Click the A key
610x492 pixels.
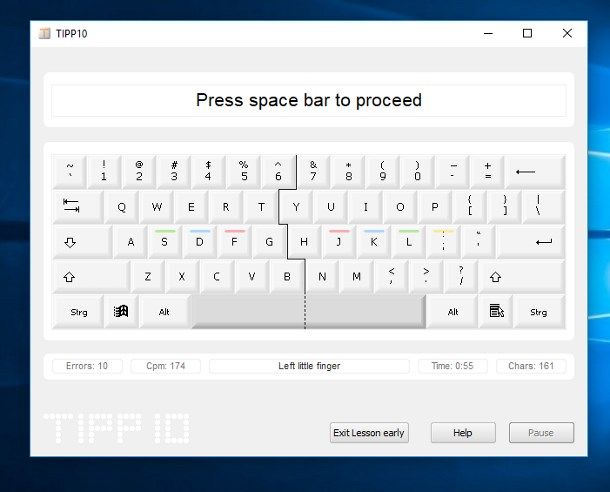[131, 242]
